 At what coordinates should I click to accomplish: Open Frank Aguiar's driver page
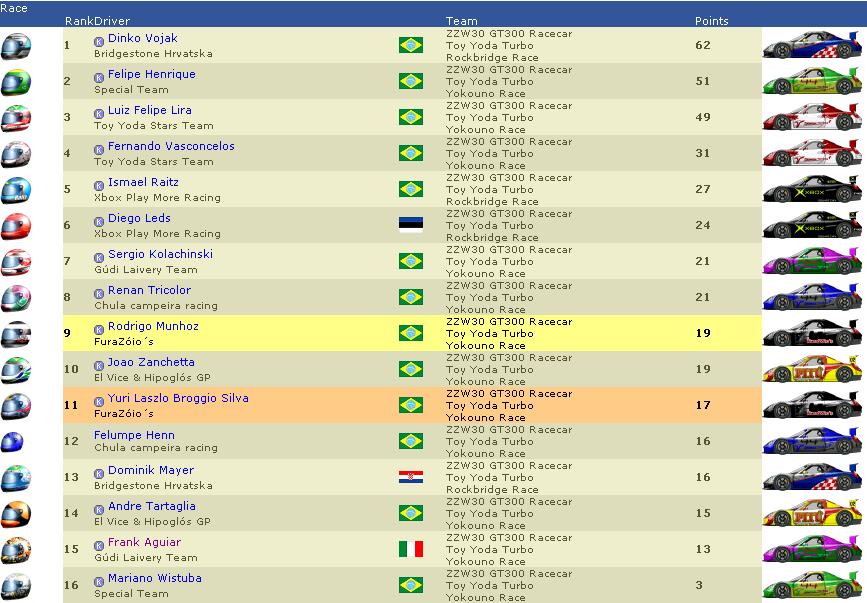[x=144, y=542]
